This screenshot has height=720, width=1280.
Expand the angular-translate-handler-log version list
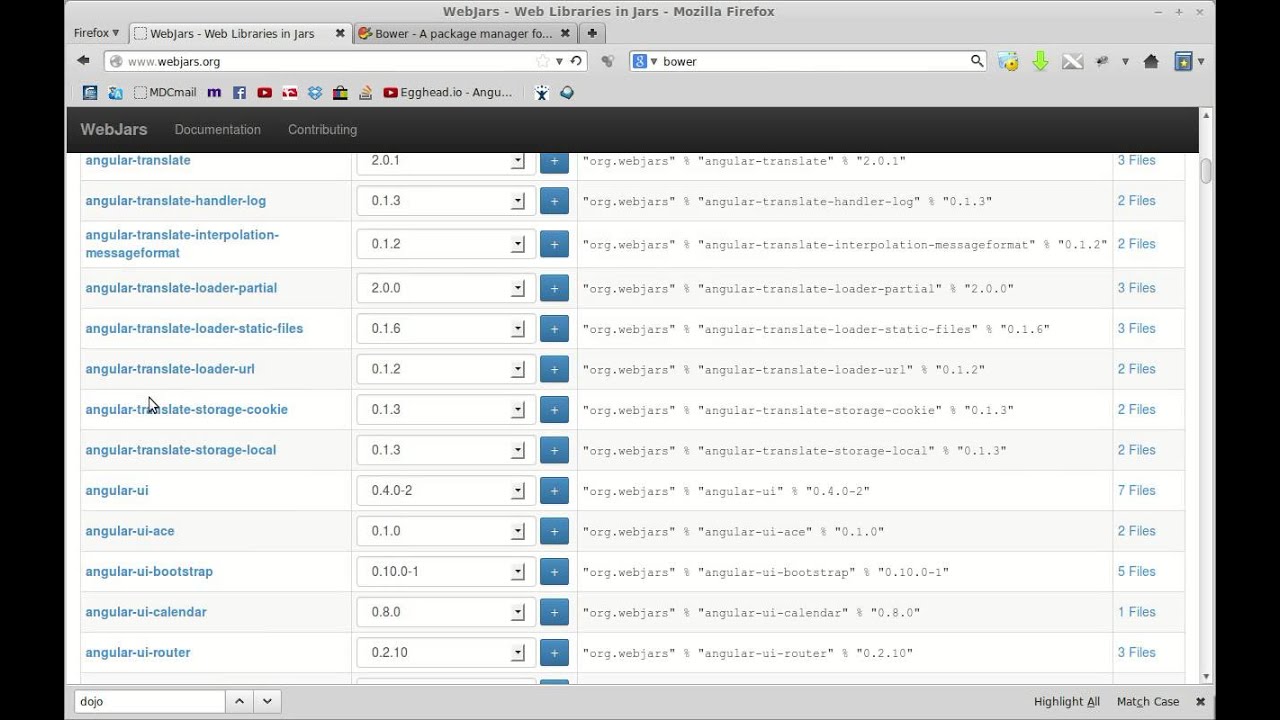445,200
